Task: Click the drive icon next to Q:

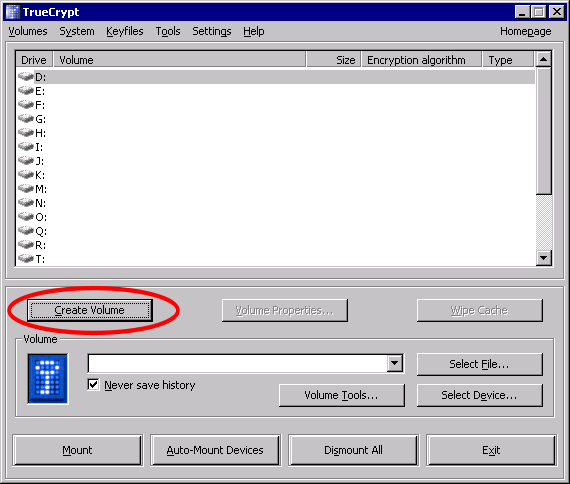Action: pos(26,231)
